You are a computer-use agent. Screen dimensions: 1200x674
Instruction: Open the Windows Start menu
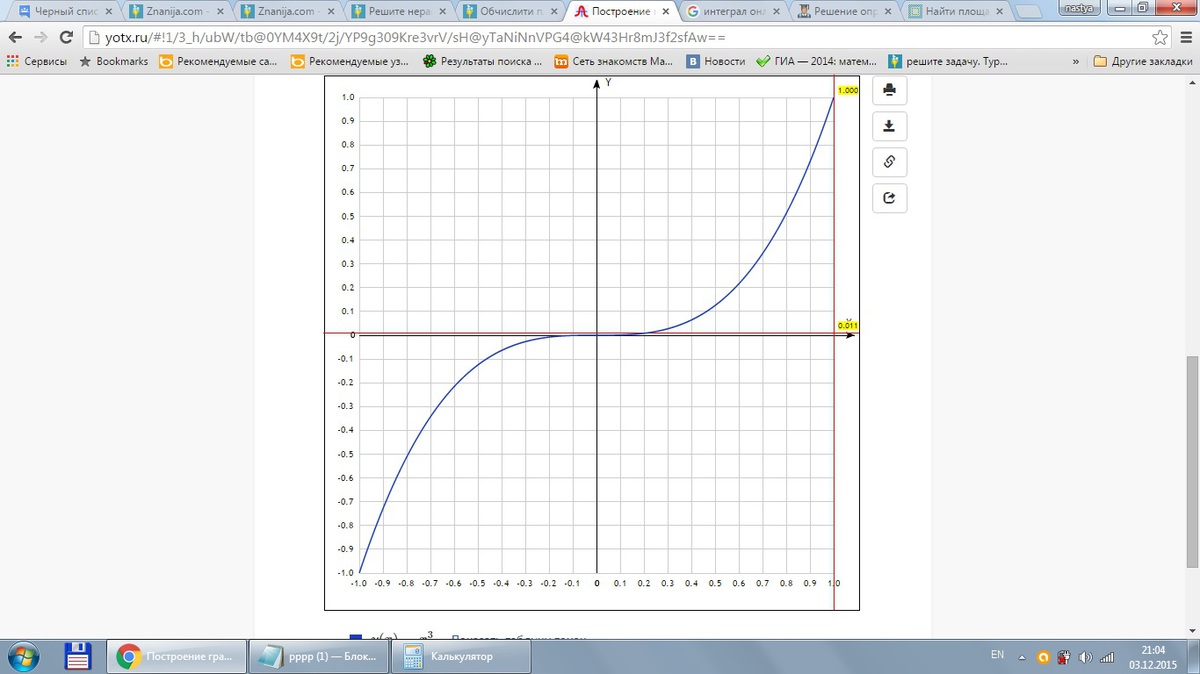click(22, 657)
